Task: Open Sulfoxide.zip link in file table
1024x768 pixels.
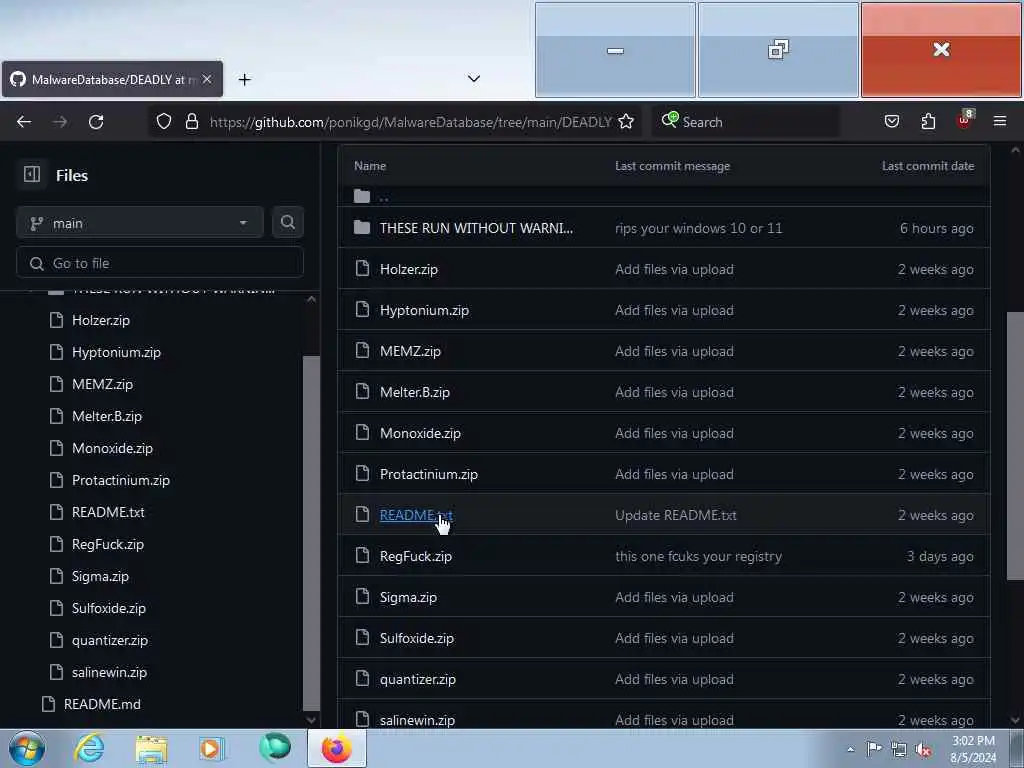Action: (417, 639)
